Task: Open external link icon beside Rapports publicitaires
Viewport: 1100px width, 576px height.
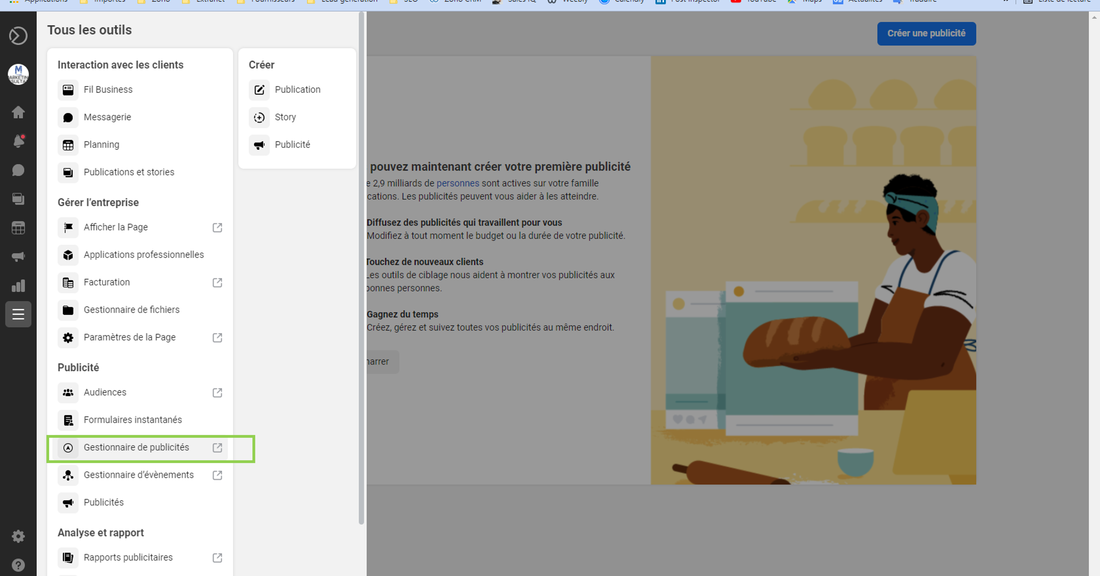Action: coord(217,558)
